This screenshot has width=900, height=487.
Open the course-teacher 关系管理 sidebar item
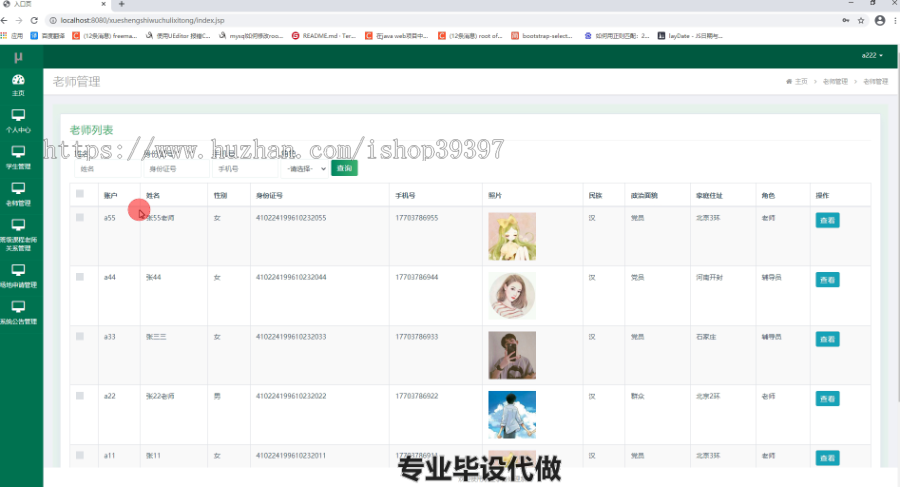point(18,235)
